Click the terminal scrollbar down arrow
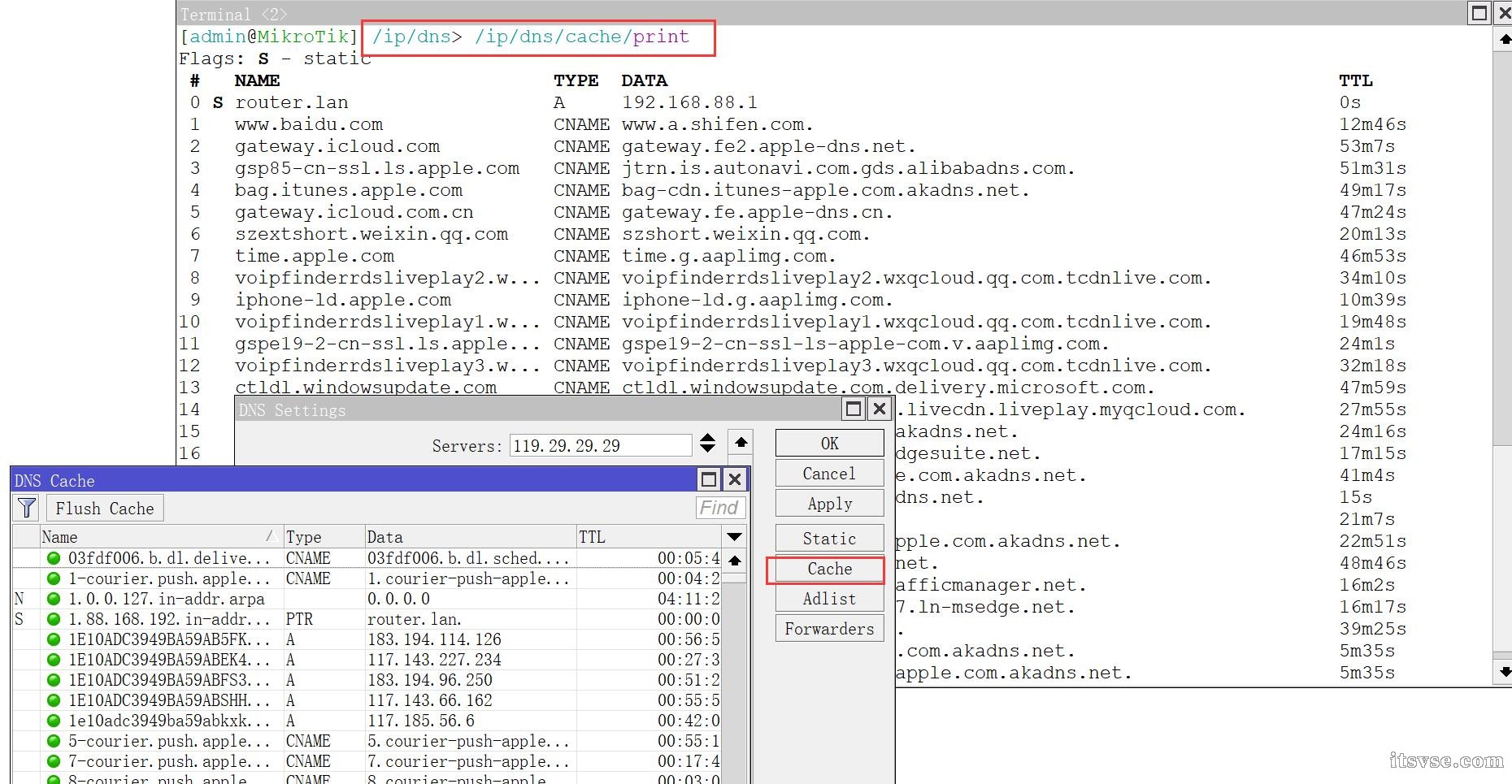Viewport: 1512px width, 784px height. [x=1504, y=672]
